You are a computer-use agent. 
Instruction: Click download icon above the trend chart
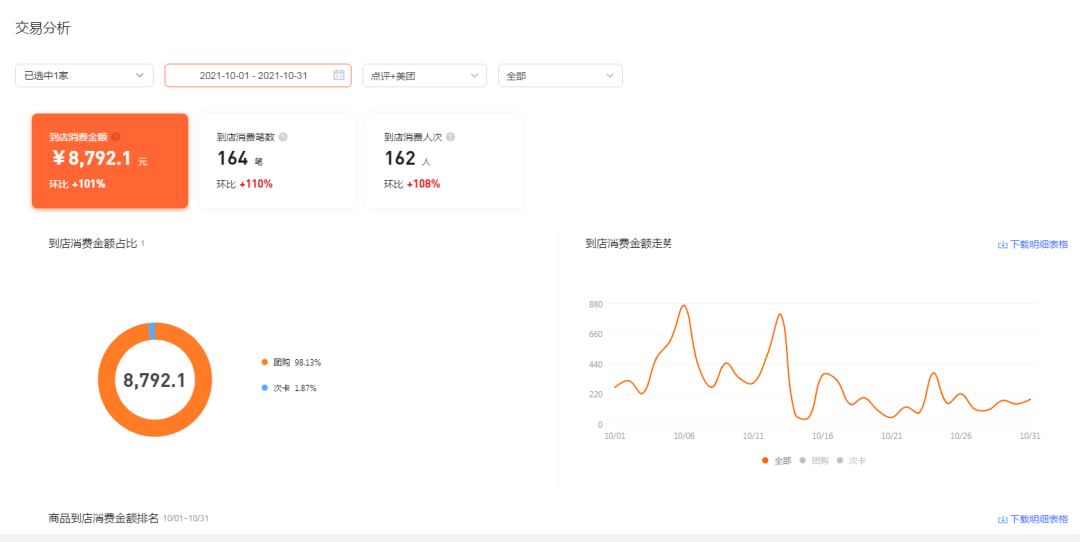click(1002, 244)
